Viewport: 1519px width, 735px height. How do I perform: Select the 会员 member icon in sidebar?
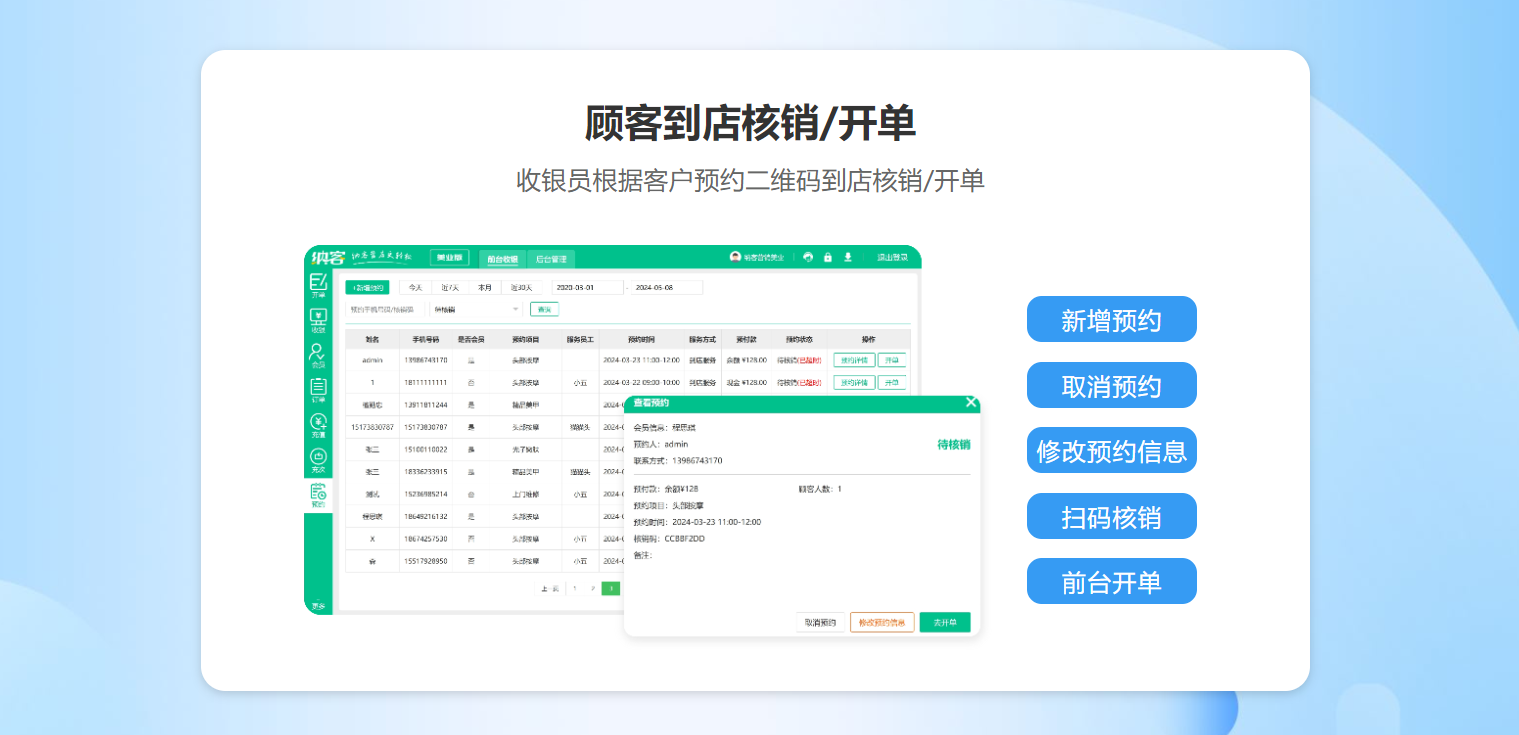click(320, 352)
